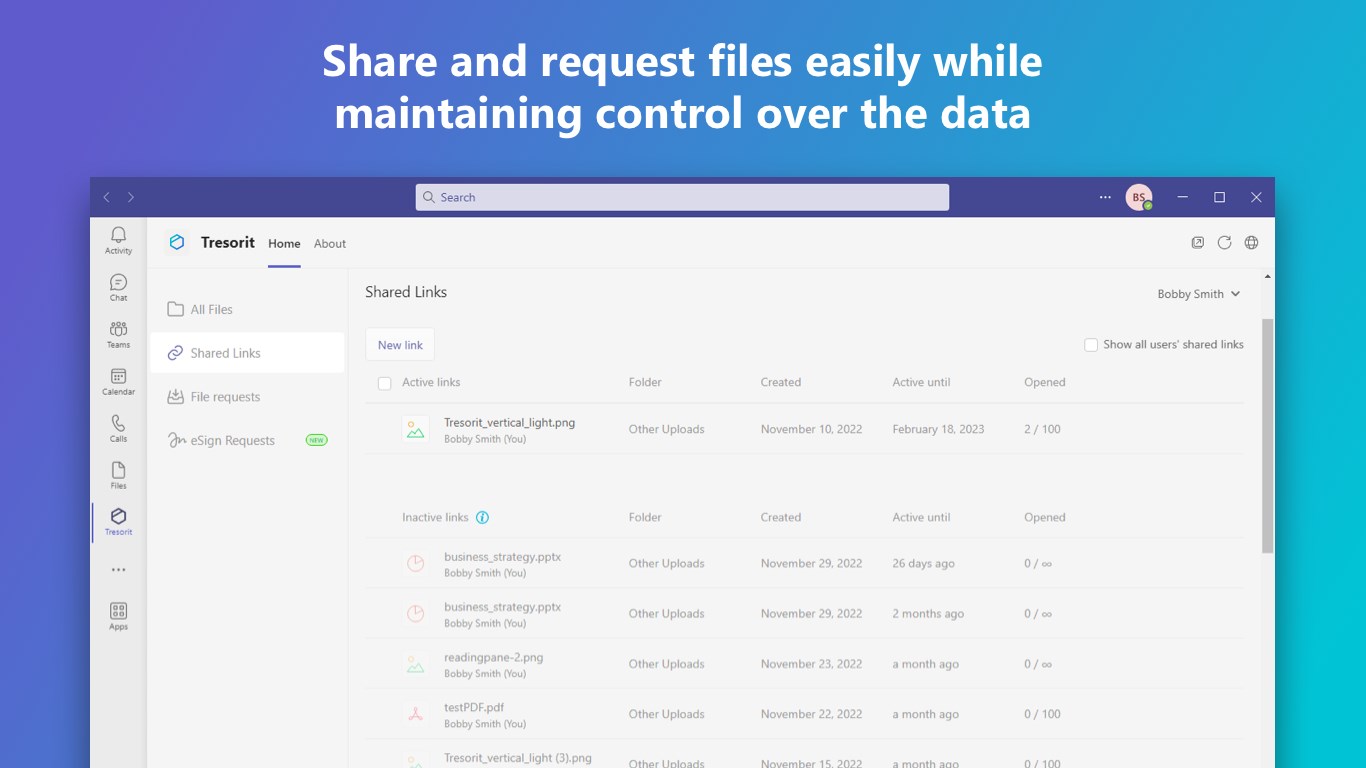This screenshot has width=1366, height=768.
Task: Click the vertical scrollbar thumb
Action: (1267, 436)
